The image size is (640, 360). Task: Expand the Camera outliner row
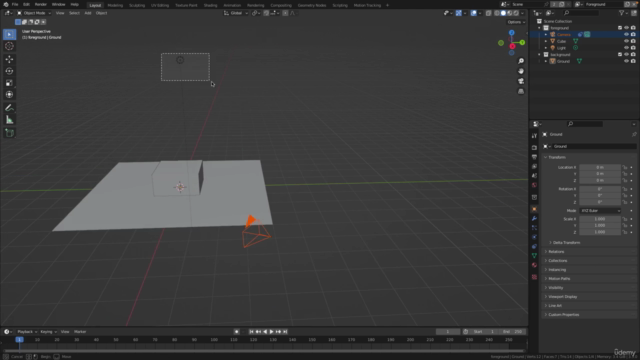tap(546, 35)
